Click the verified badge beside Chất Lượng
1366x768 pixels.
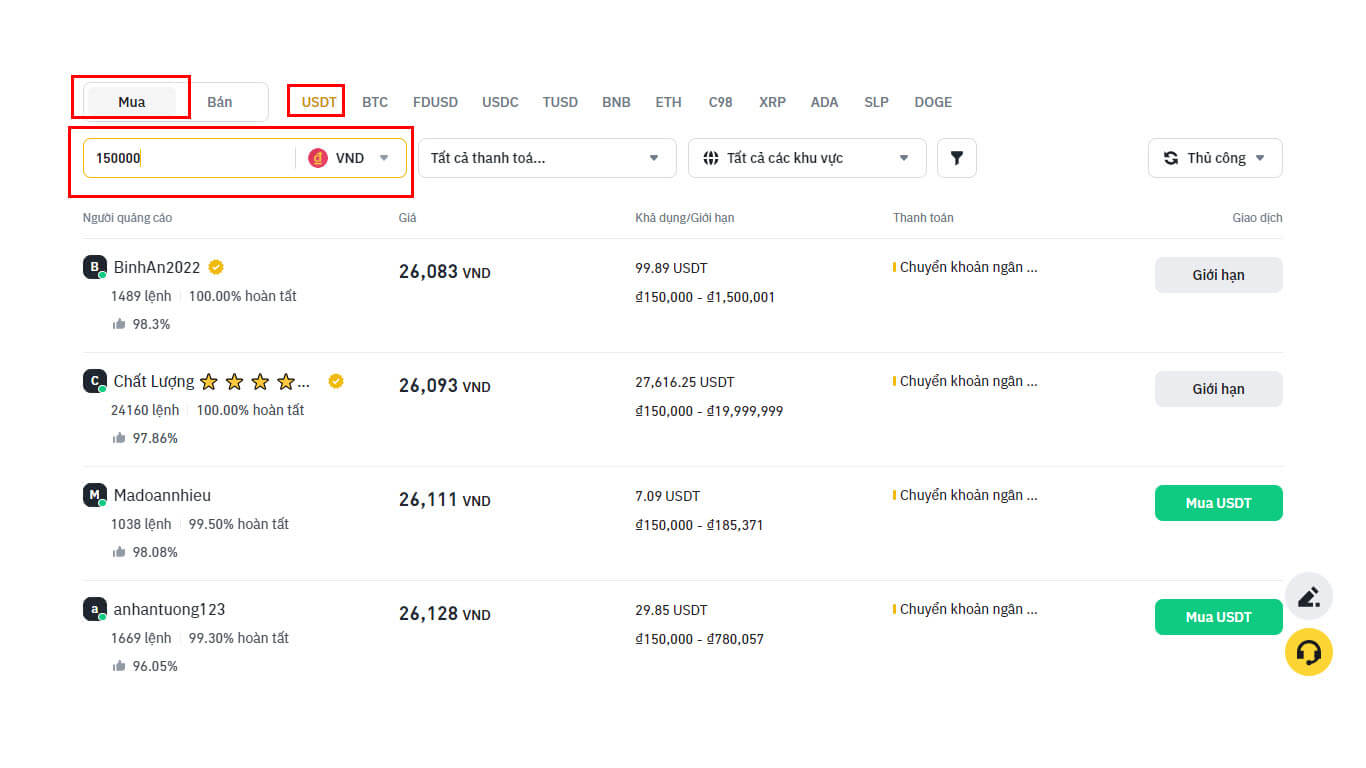click(336, 381)
